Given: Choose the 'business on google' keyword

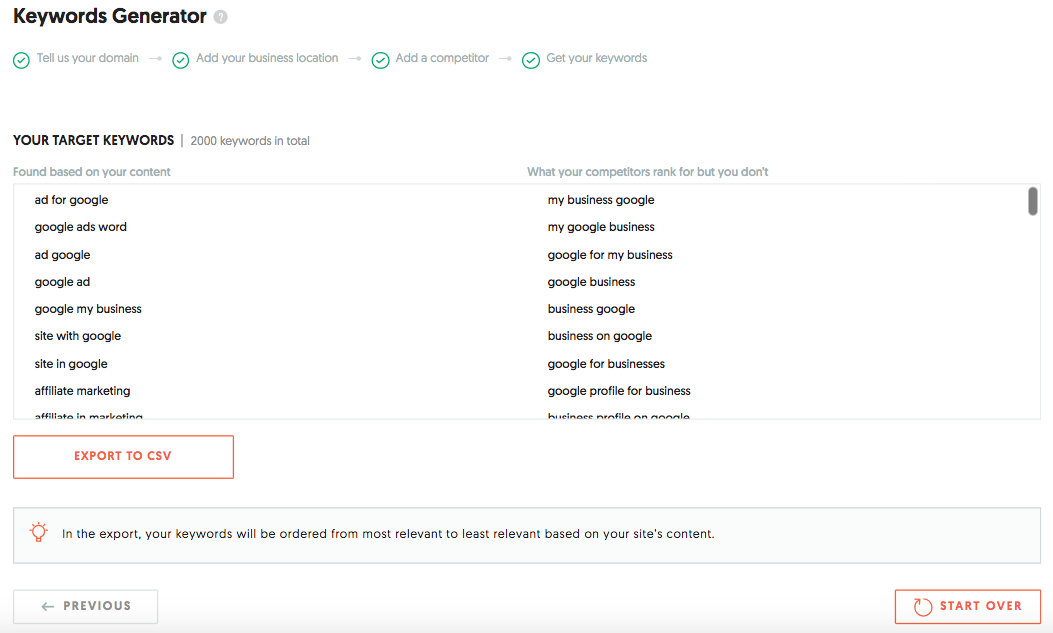Looking at the screenshot, I should (x=599, y=336).
